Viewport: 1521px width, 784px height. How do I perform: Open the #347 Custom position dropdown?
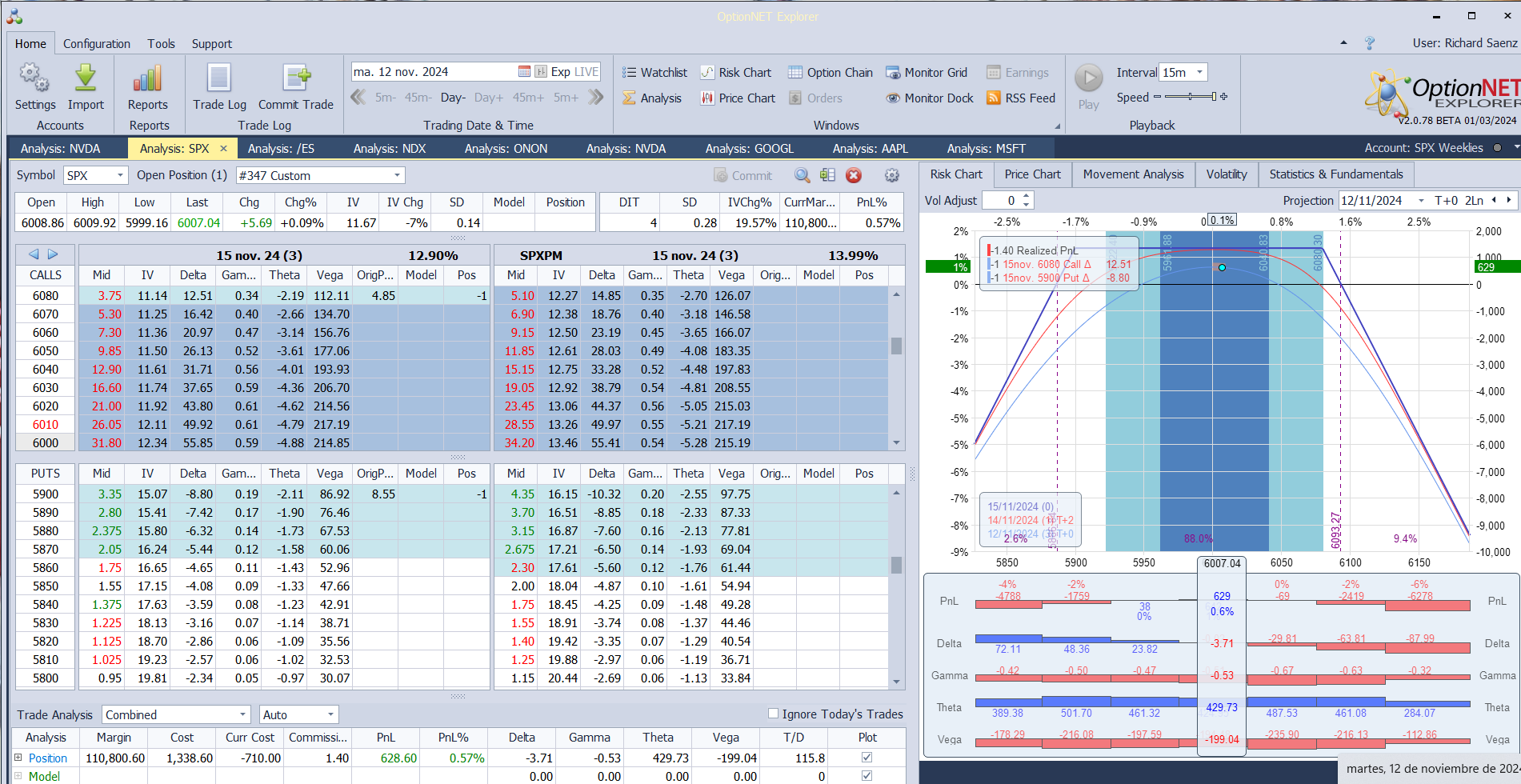[397, 175]
